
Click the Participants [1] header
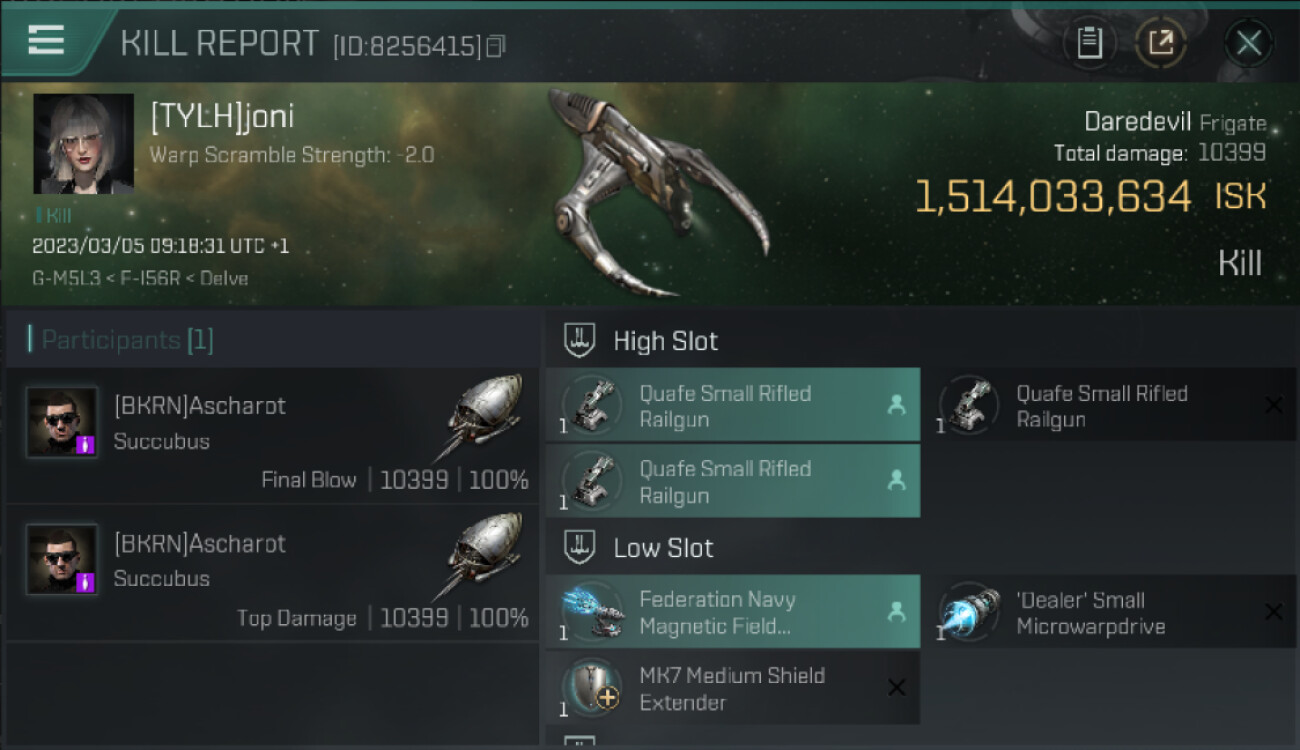[x=126, y=340]
